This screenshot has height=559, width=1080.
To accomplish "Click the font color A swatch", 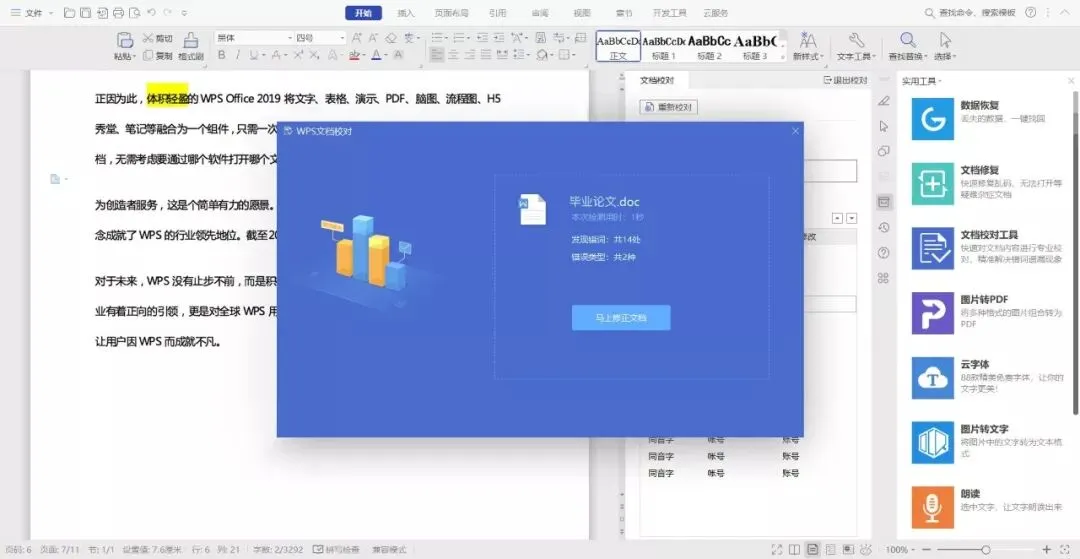I will click(x=376, y=55).
